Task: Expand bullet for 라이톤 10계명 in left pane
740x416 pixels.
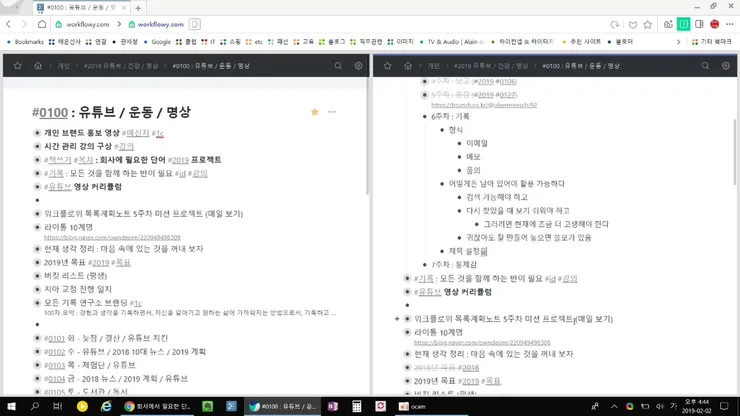Action: coord(37,227)
